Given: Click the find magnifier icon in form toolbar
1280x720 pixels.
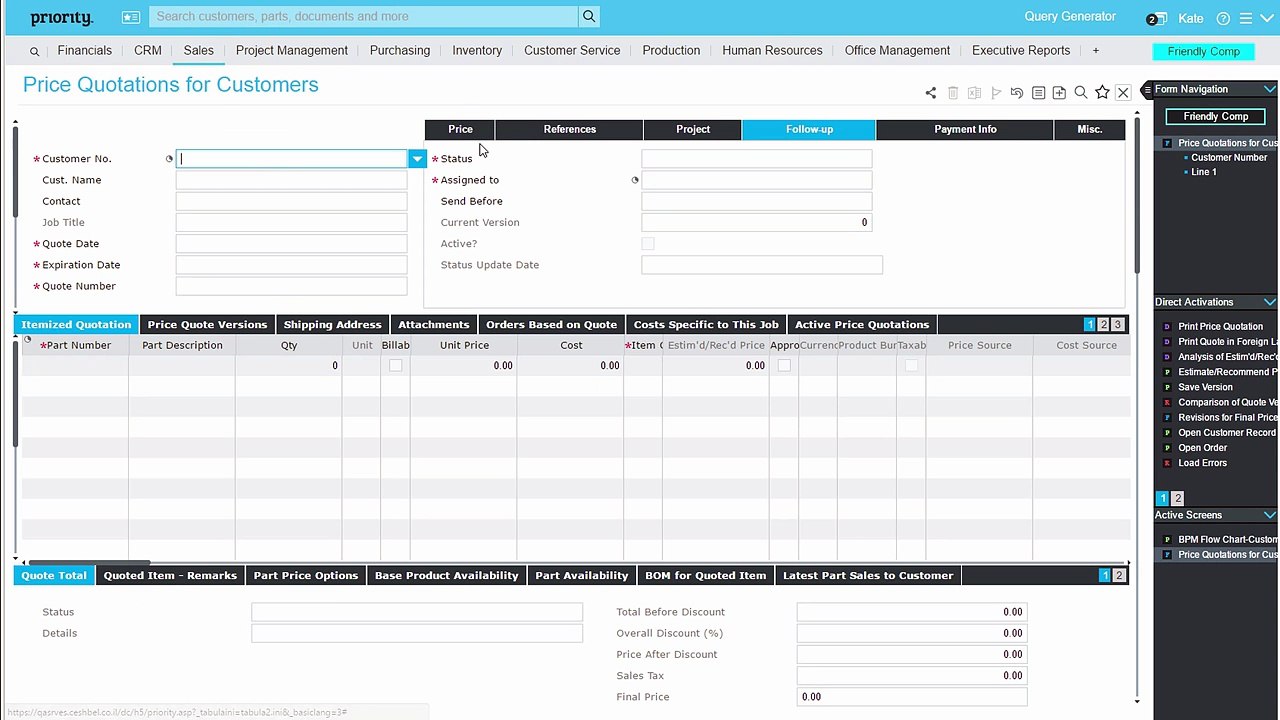Looking at the screenshot, I should 1081,93.
